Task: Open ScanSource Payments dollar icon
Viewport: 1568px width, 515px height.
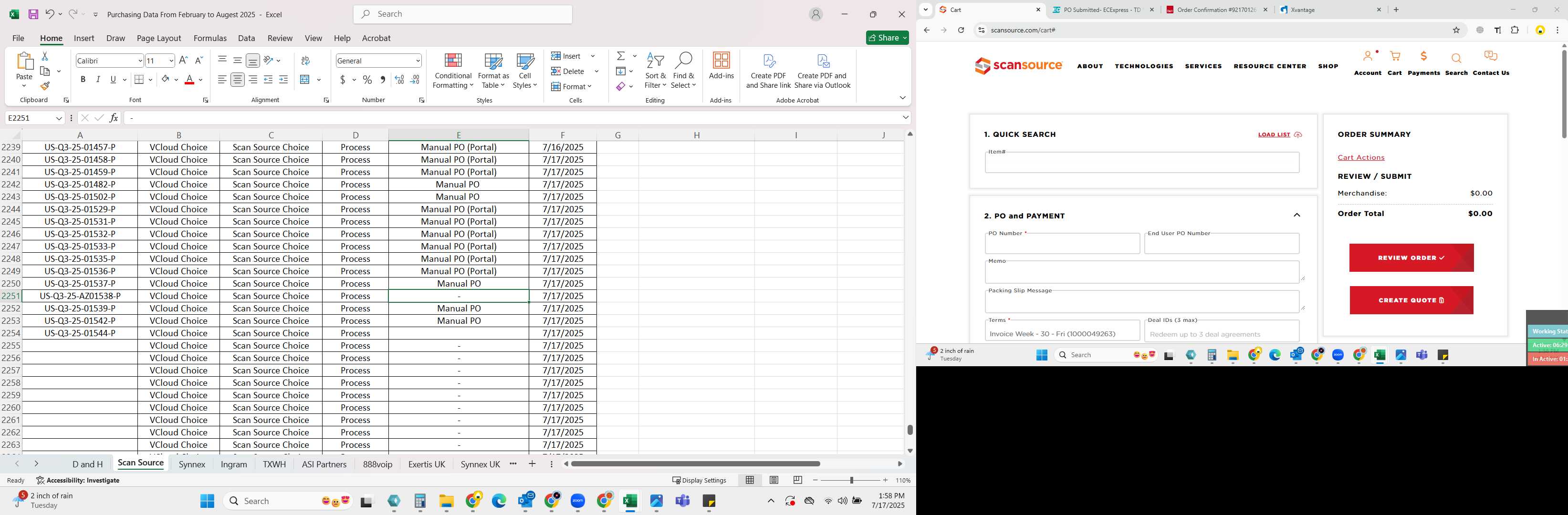Action: tap(1424, 57)
